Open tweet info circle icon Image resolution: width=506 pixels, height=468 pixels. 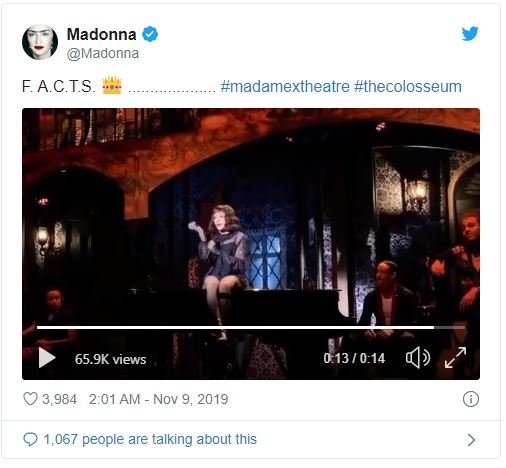[471, 399]
